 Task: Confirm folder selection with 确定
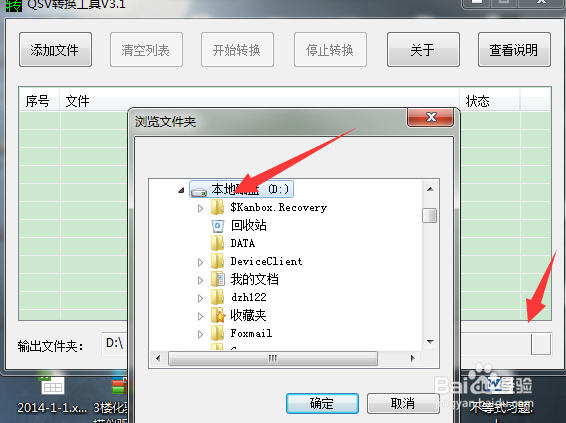[322, 403]
